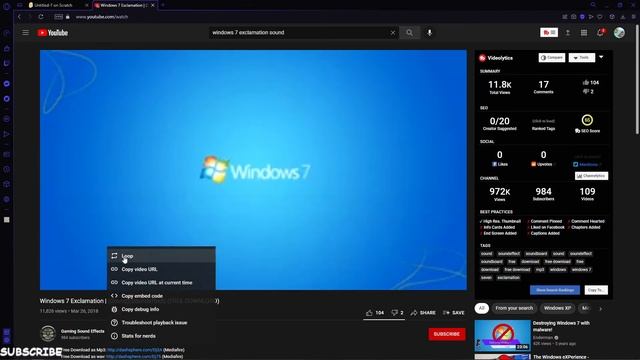The height and width of the screenshot is (360, 640).
Task: Go to the YouTube home logo
Action: coord(53,33)
